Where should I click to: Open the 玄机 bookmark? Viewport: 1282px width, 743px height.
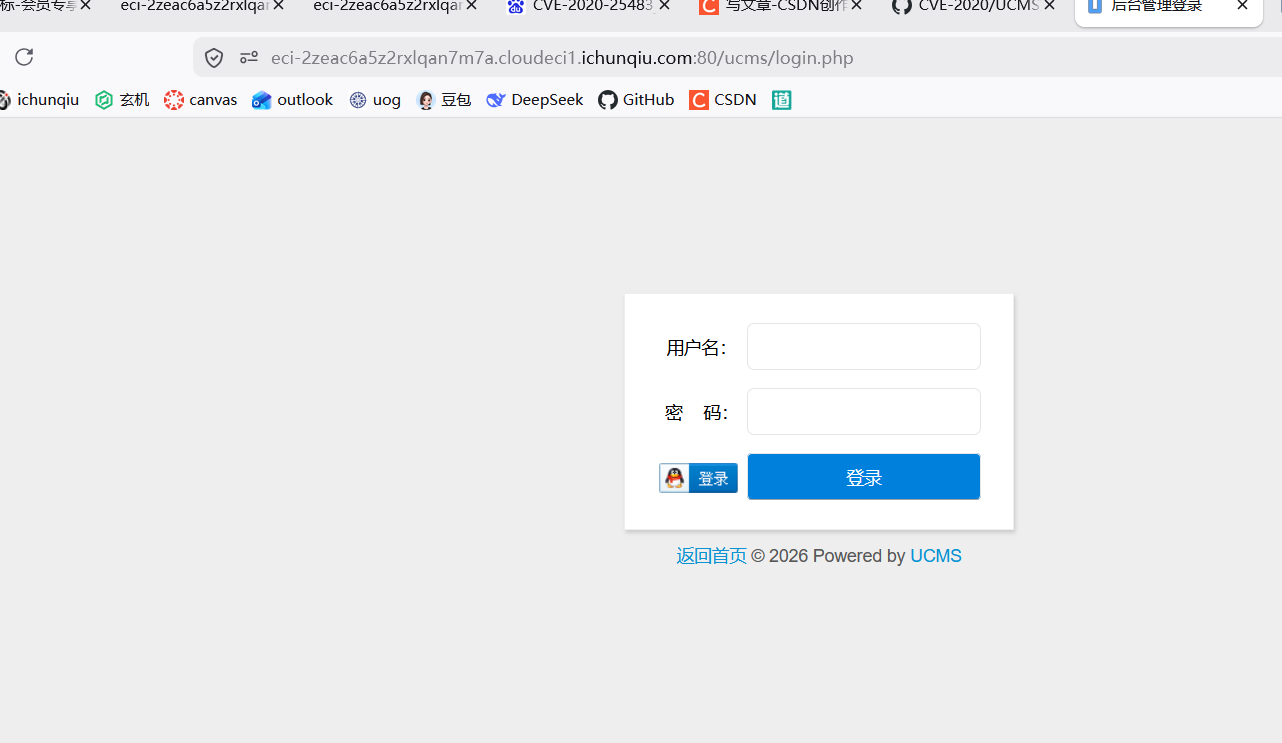tap(122, 100)
